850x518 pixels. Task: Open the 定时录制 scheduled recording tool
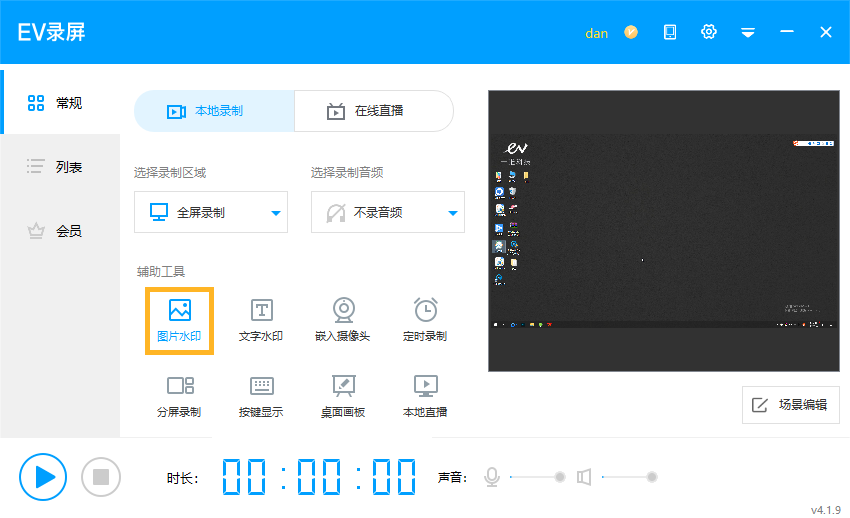coord(426,321)
